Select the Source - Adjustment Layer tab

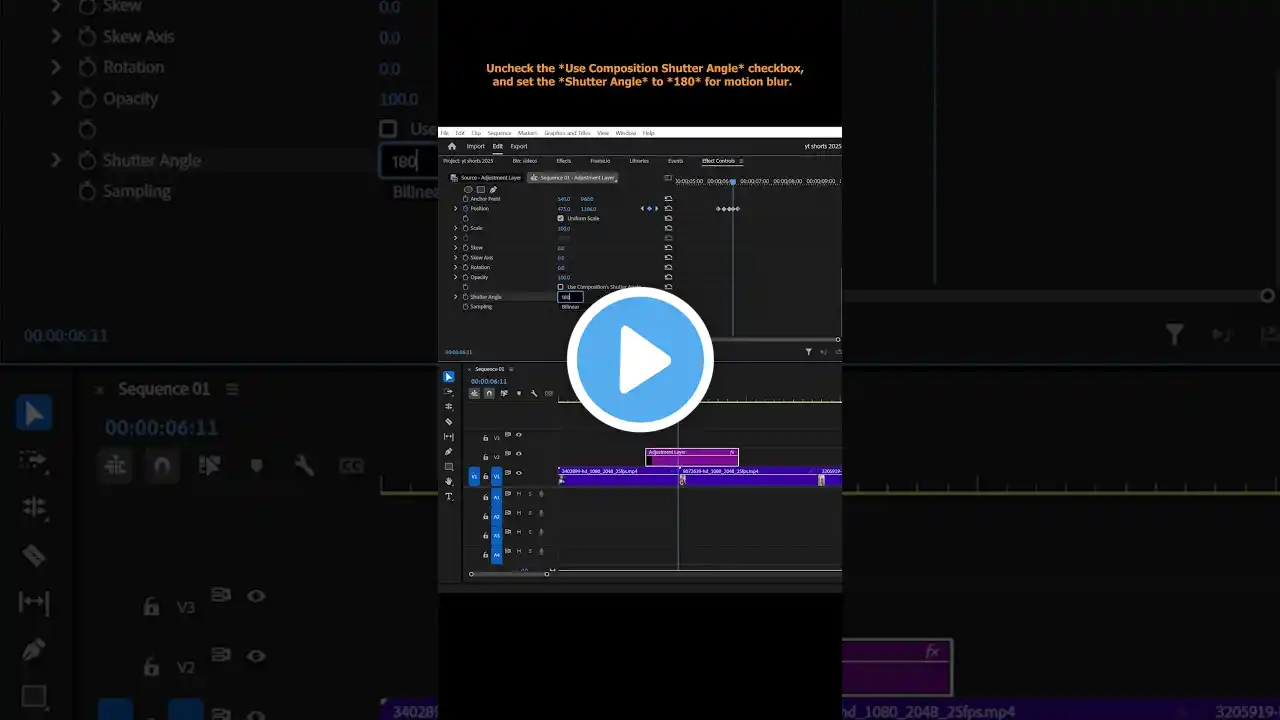pos(486,178)
